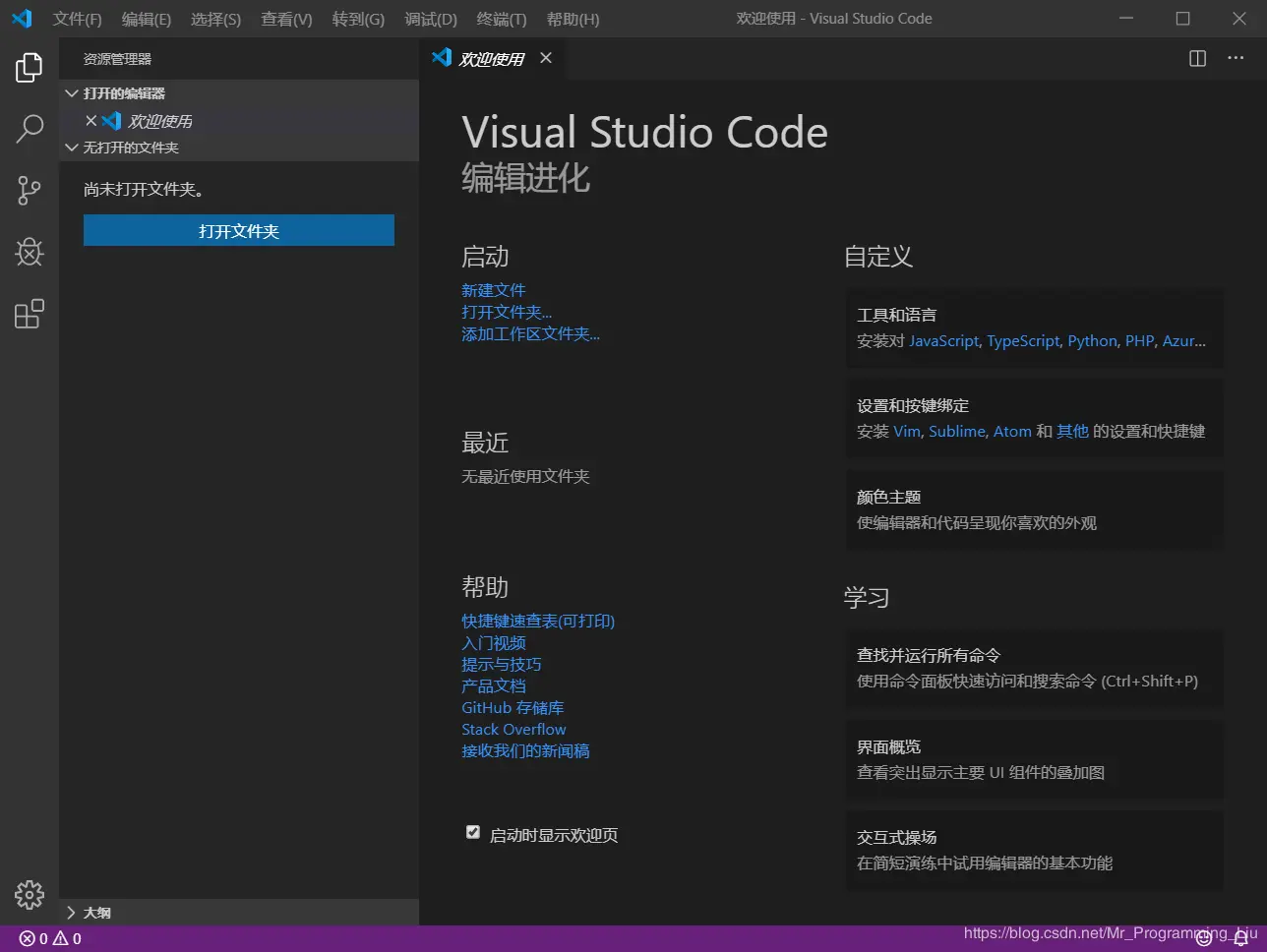Open the Search view icon

tap(30, 128)
